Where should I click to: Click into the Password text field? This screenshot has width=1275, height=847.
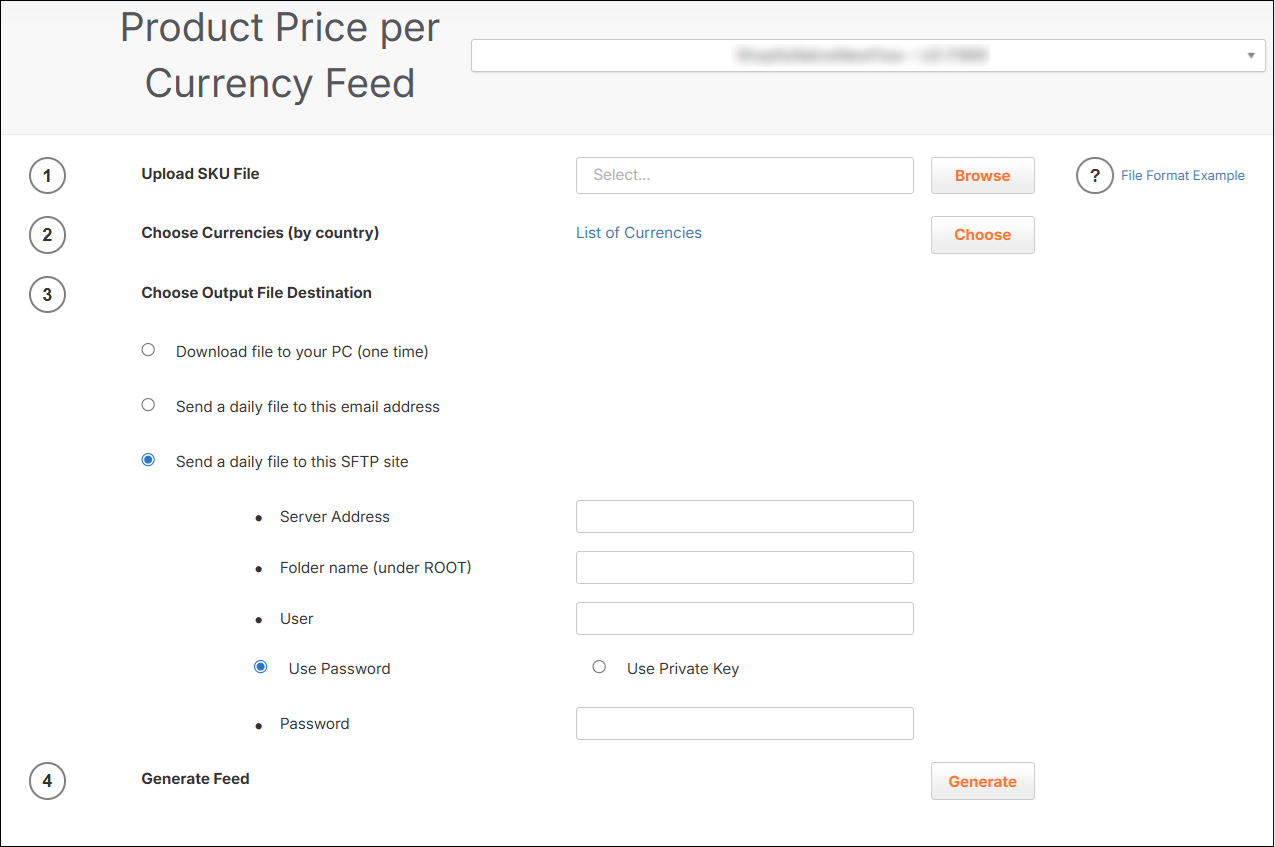(744, 724)
